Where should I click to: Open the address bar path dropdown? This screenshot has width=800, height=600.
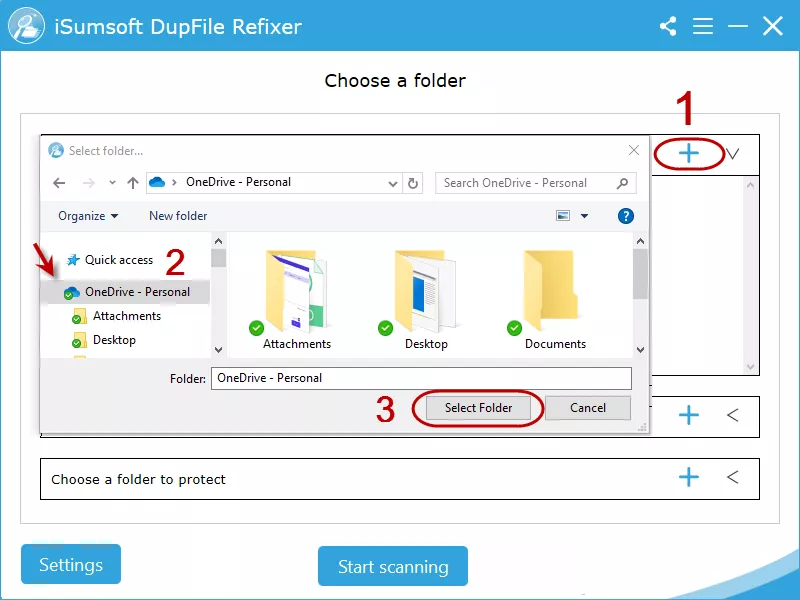(393, 183)
